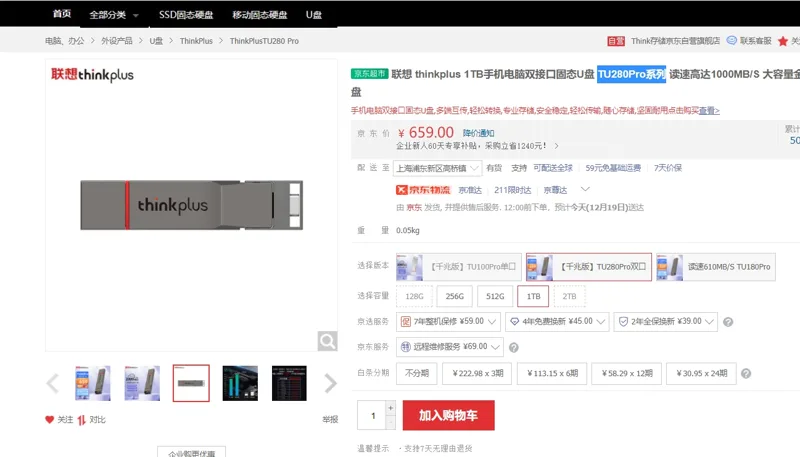Viewport: 800px width, 457px height.
Task: Click ThinkPlus breadcrumb link
Action: 196,41
